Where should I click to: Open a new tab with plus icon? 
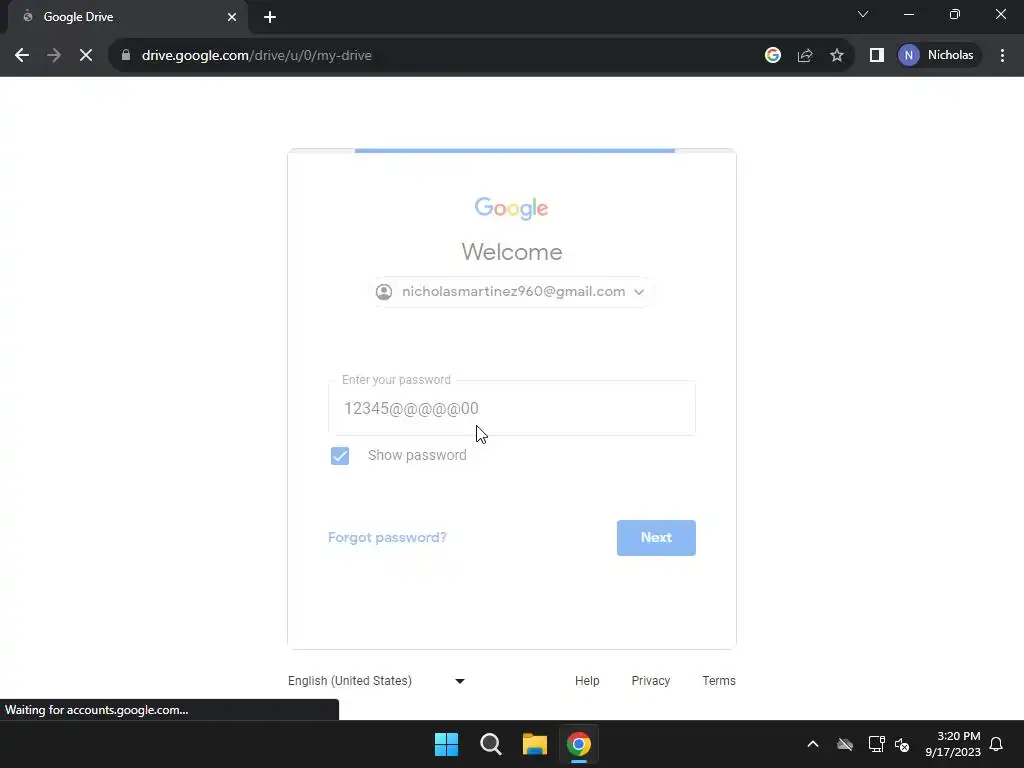[x=270, y=17]
